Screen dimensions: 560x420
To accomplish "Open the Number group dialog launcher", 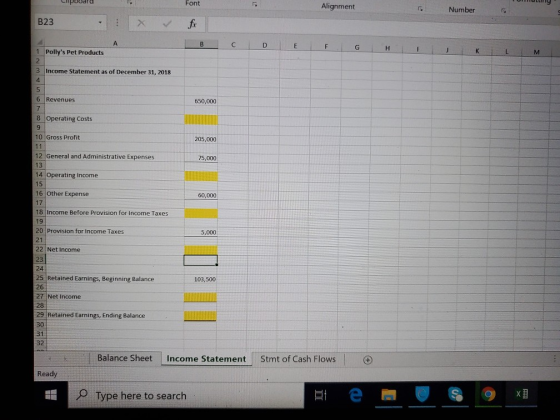I will [x=503, y=11].
